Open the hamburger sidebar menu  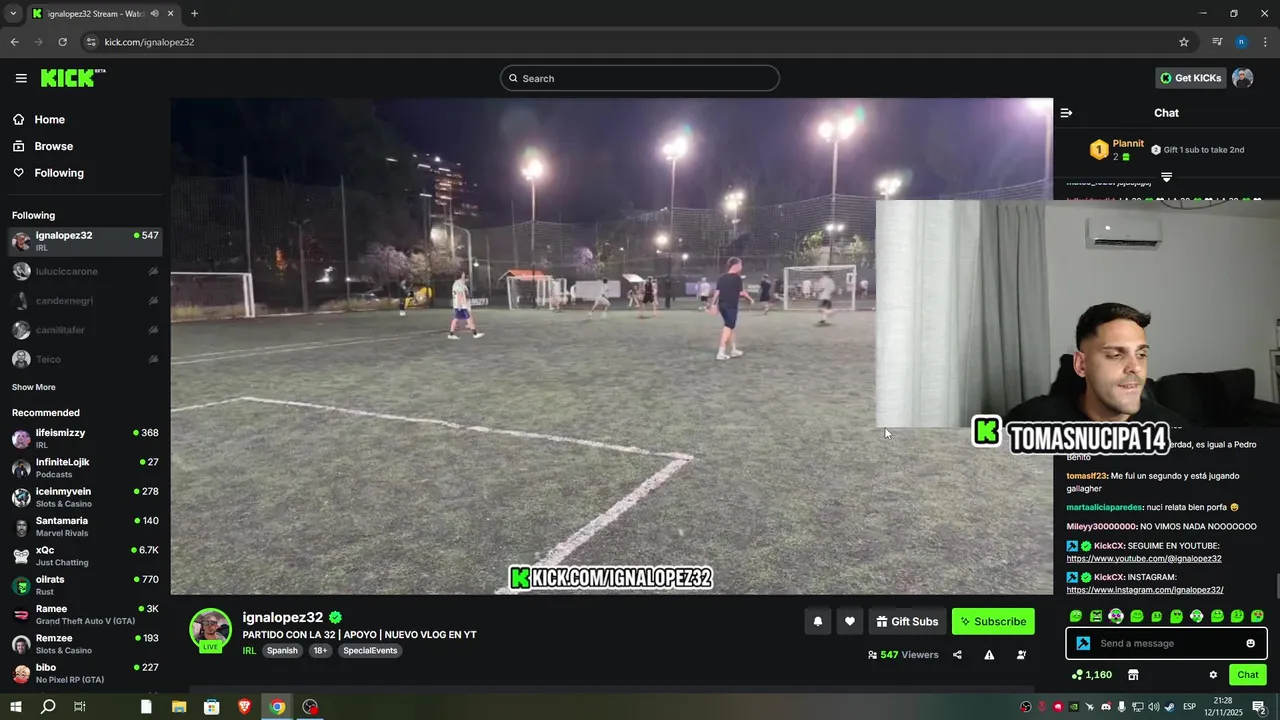tap(21, 78)
